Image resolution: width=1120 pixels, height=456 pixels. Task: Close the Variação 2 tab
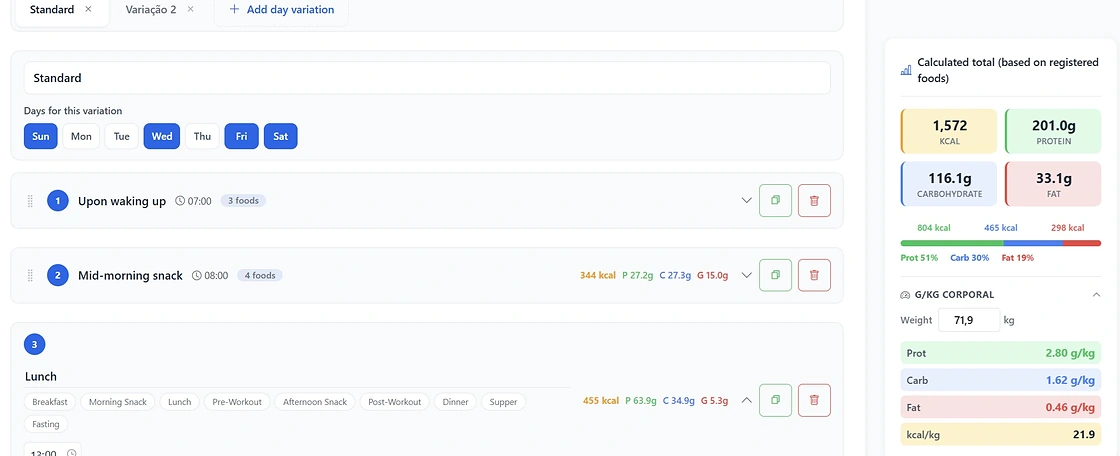click(x=190, y=9)
